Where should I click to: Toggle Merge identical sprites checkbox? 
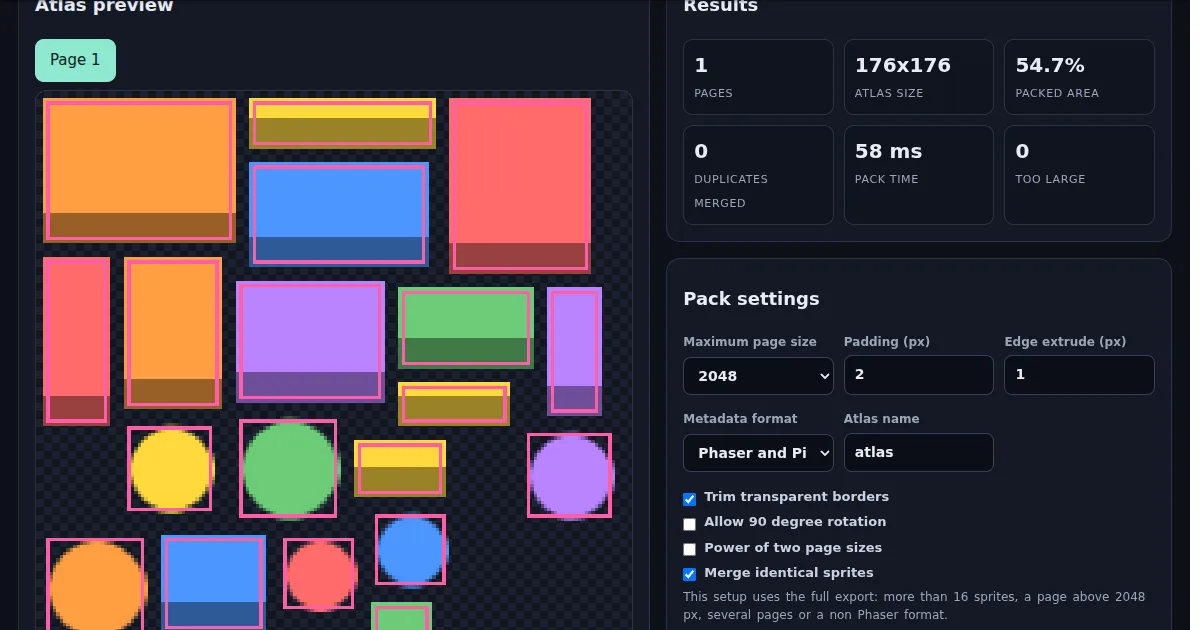689,574
